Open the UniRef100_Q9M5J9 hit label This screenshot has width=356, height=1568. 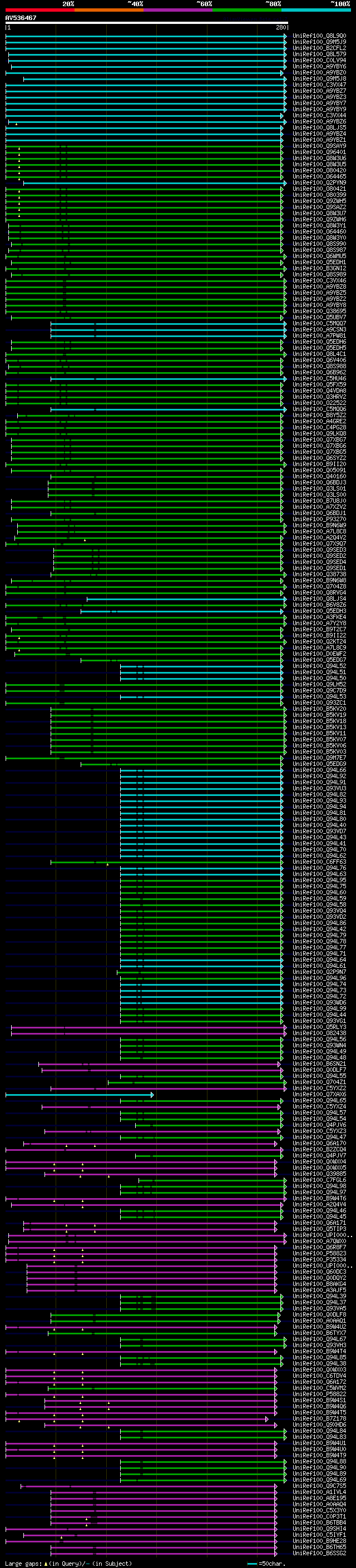click(319, 42)
